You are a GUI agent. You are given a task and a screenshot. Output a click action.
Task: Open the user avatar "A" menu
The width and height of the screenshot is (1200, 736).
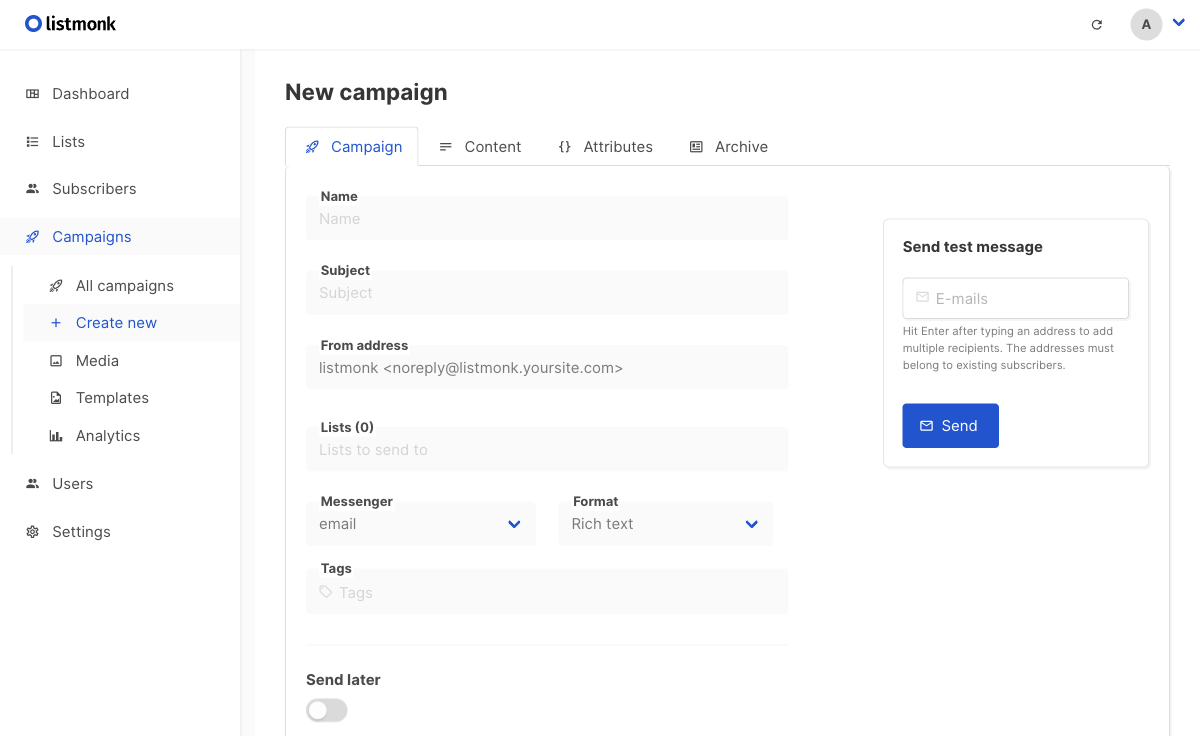point(1146,24)
